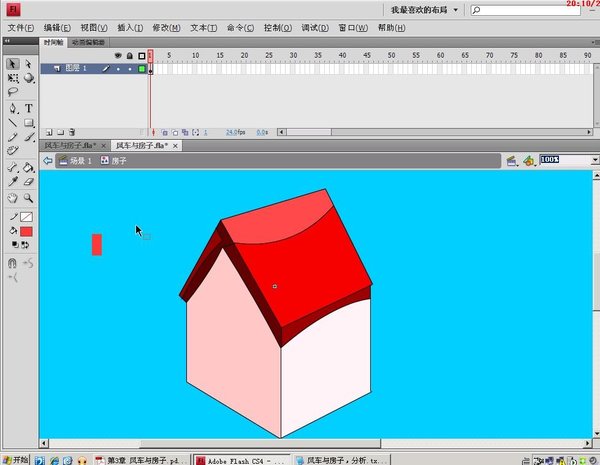Image resolution: width=600 pixels, height=465 pixels.
Task: Click the delete layer trash icon
Action: tap(72, 132)
